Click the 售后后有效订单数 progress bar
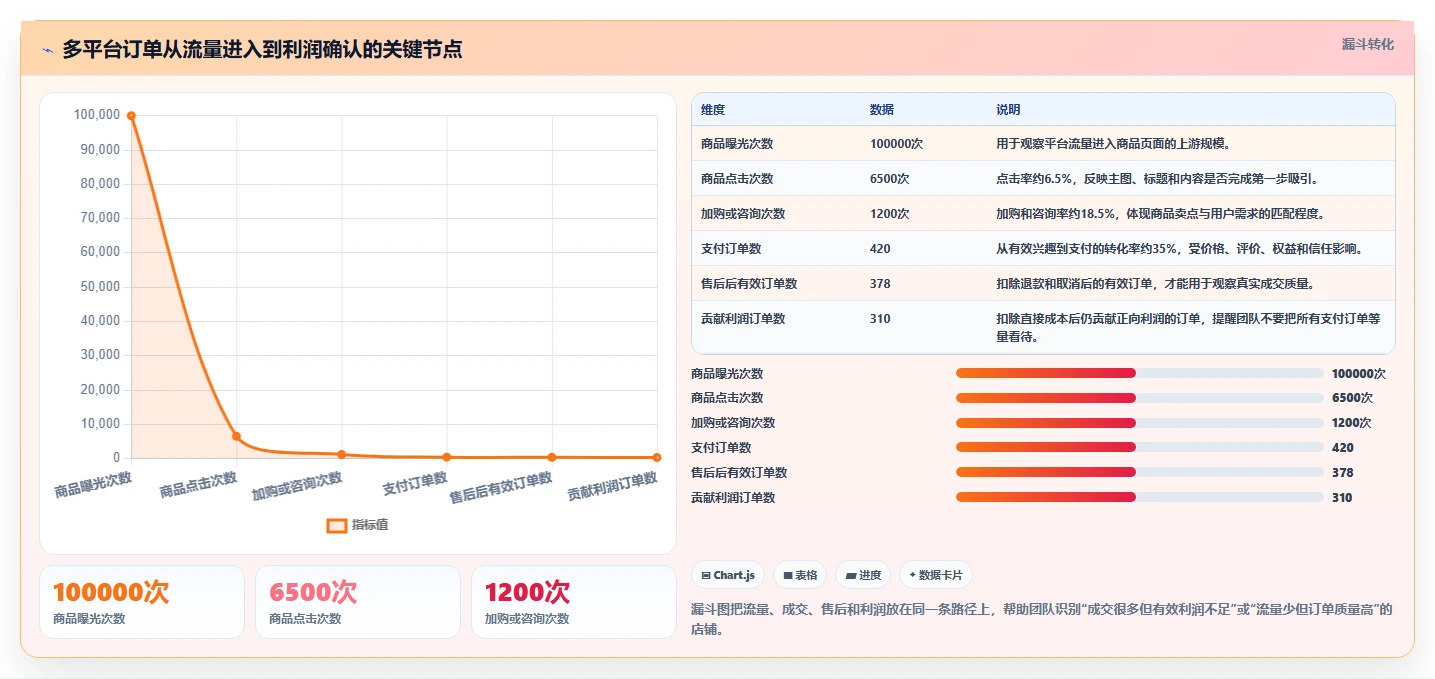Screen dimensions: 1435x679 pyautogui.click(x=1139, y=472)
